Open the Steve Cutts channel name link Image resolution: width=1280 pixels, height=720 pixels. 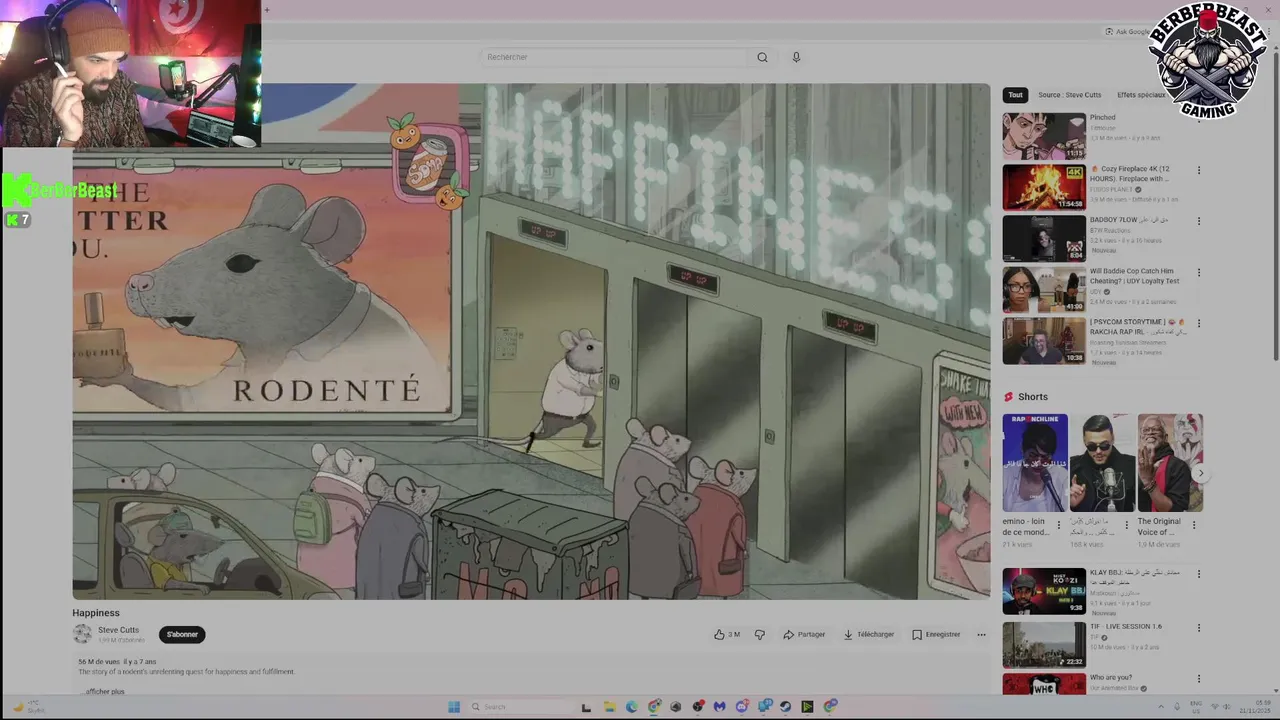pos(118,630)
